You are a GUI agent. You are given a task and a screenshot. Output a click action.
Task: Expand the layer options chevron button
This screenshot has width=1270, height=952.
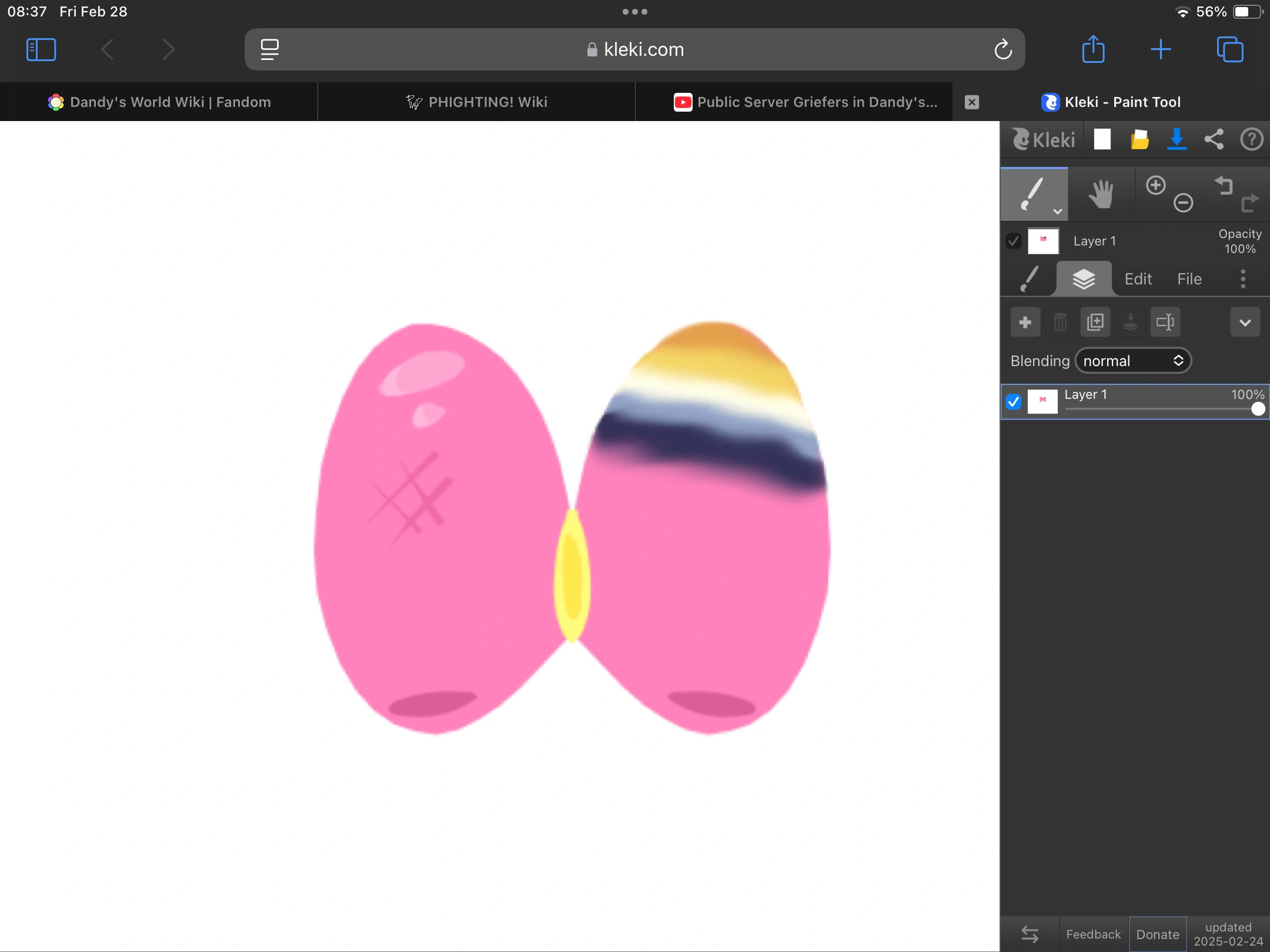tap(1245, 322)
